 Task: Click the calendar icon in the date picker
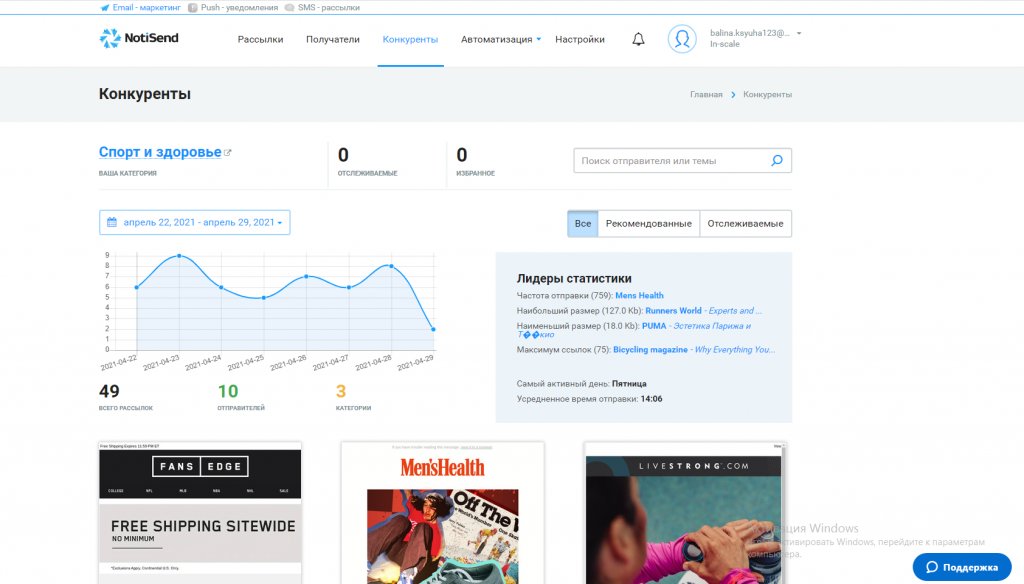111,222
